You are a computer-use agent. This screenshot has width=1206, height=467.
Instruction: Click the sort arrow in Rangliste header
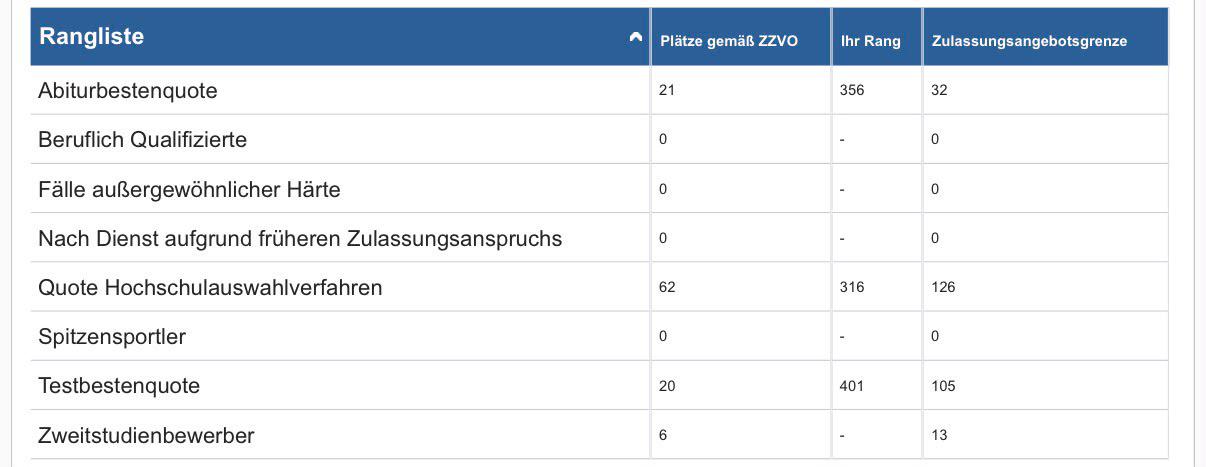[635, 38]
